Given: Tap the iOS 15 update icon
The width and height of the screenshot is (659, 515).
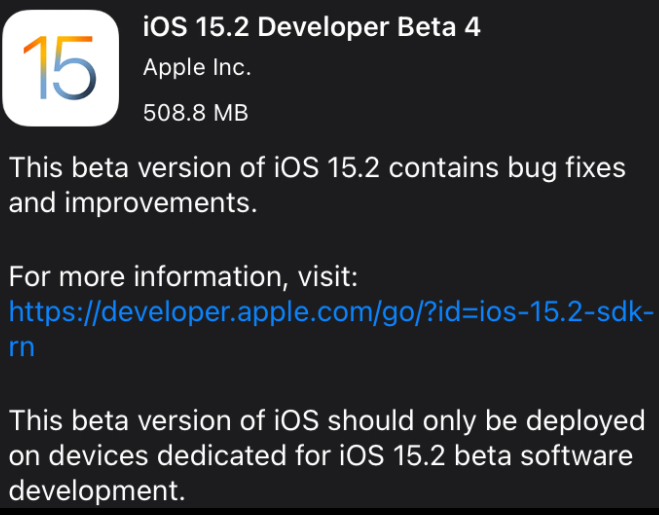Looking at the screenshot, I should click(61, 68).
